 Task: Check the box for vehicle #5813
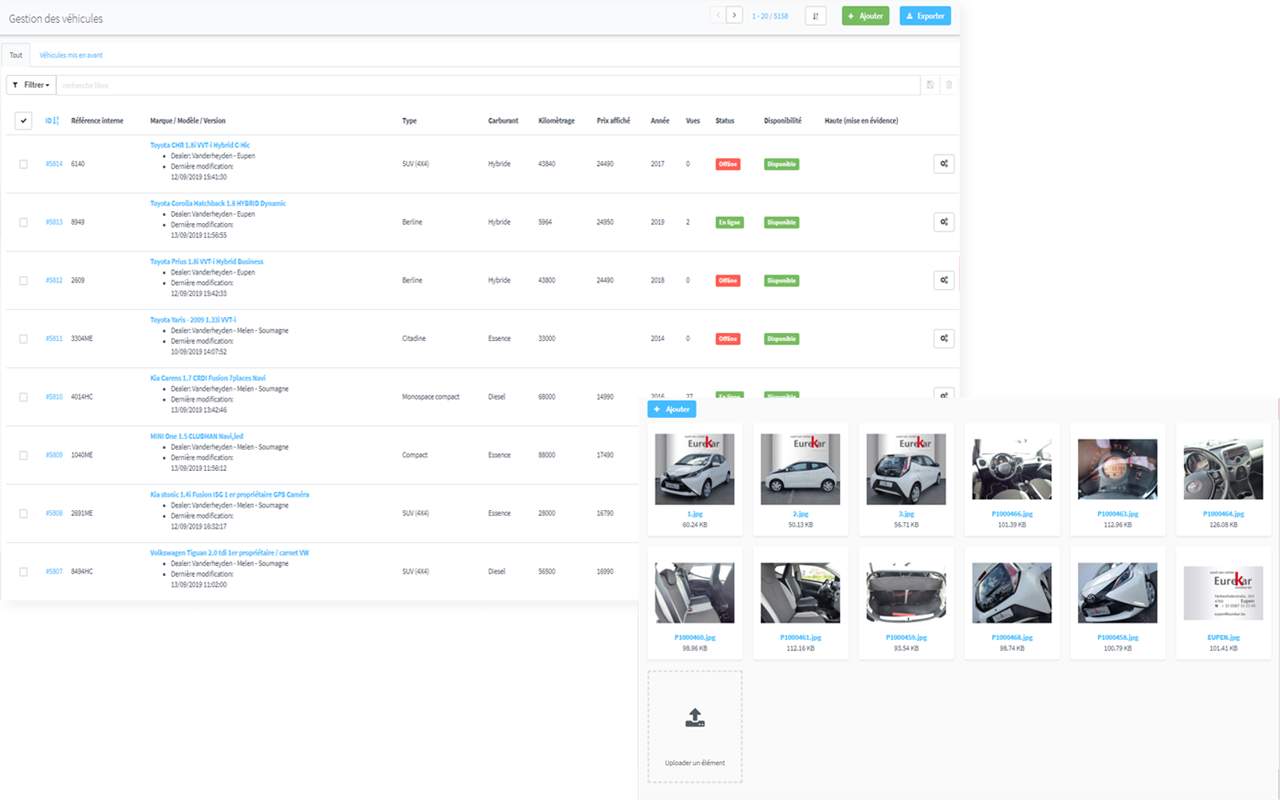[24, 222]
